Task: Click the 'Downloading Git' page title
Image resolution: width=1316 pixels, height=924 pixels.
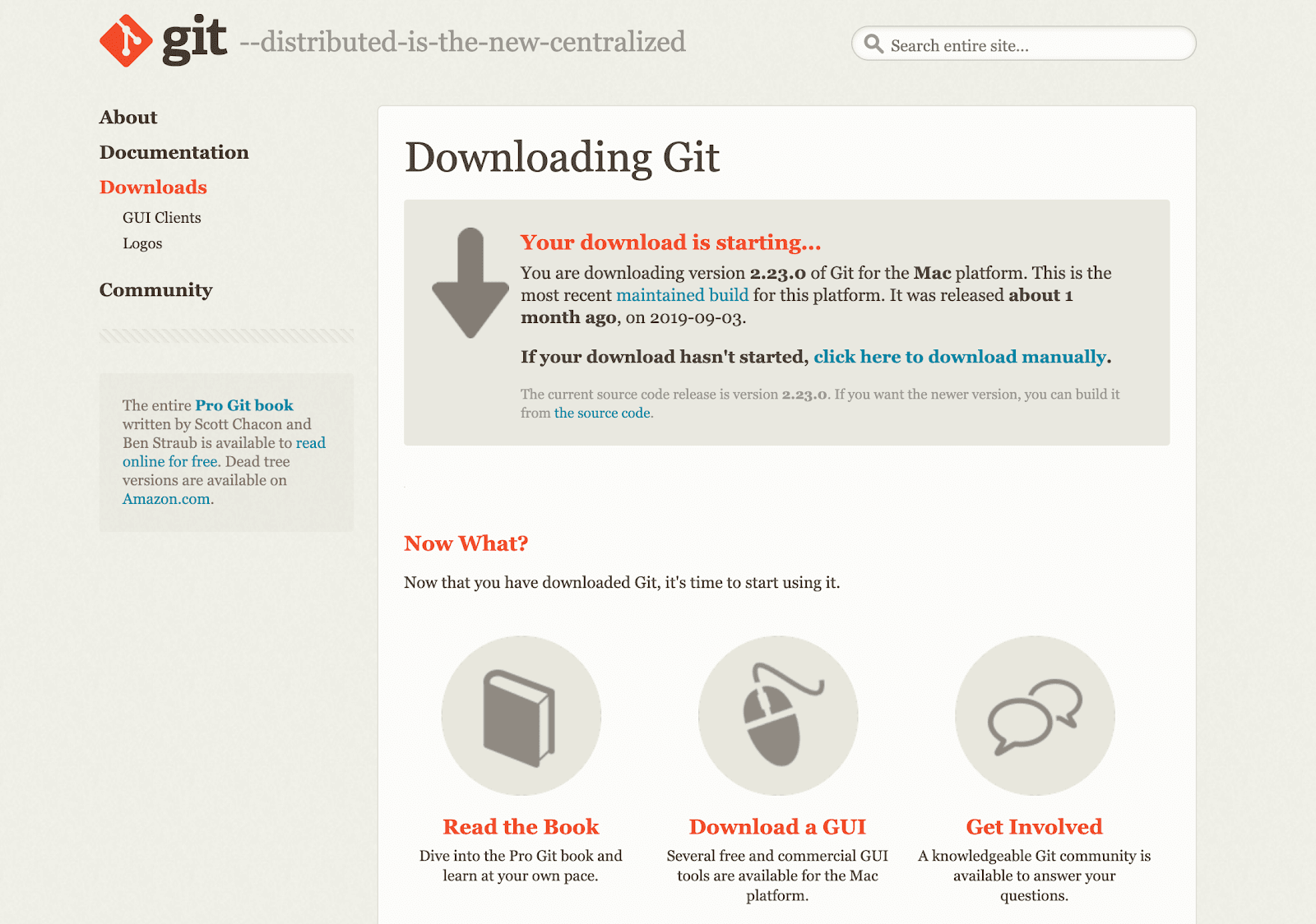Action: point(563,157)
